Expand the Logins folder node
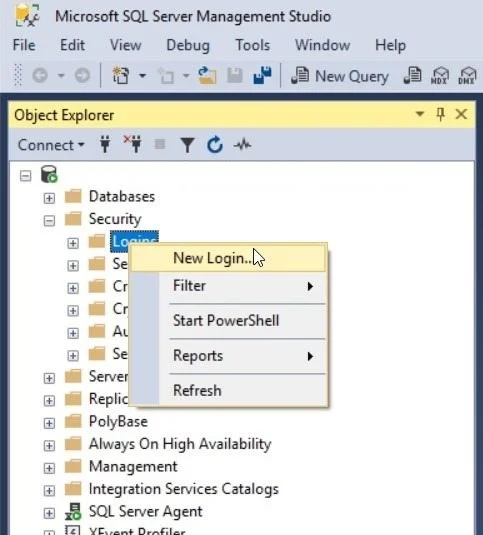This screenshot has width=483, height=535. pos(73,243)
